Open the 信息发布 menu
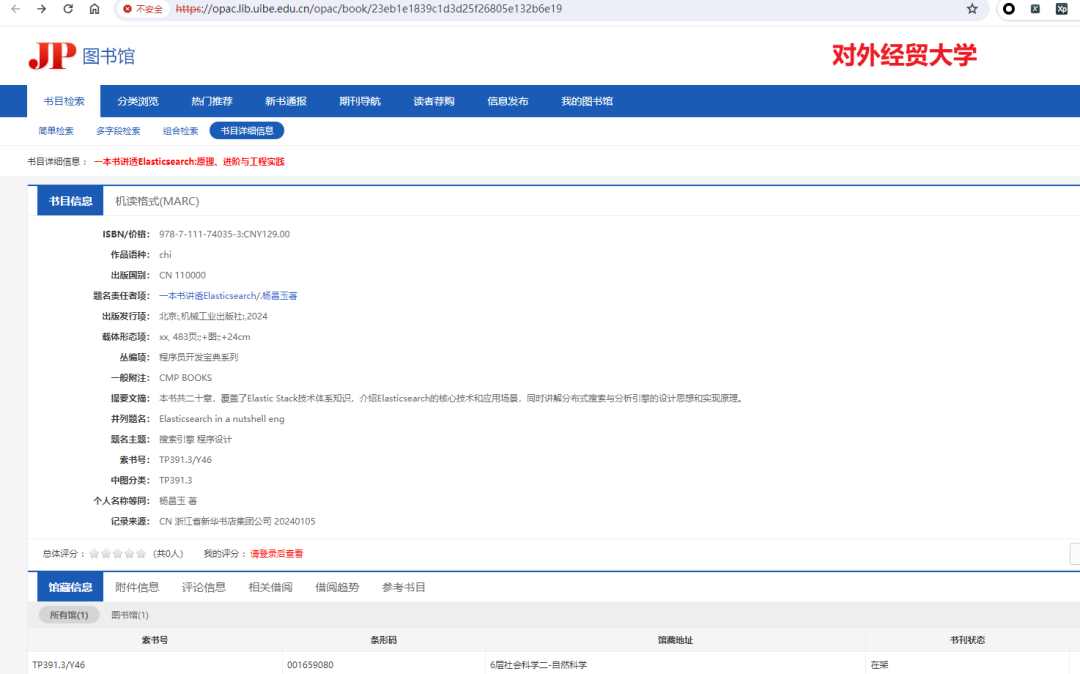 tap(508, 101)
